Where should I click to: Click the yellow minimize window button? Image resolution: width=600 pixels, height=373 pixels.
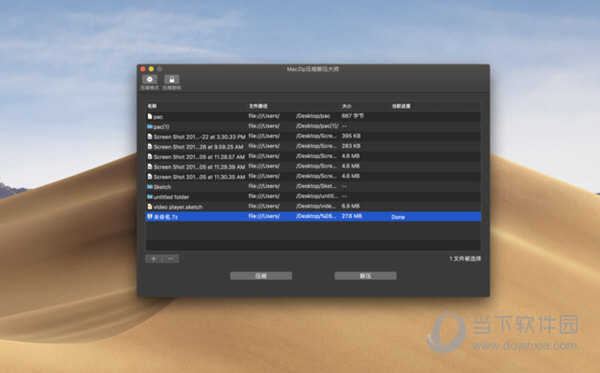151,69
